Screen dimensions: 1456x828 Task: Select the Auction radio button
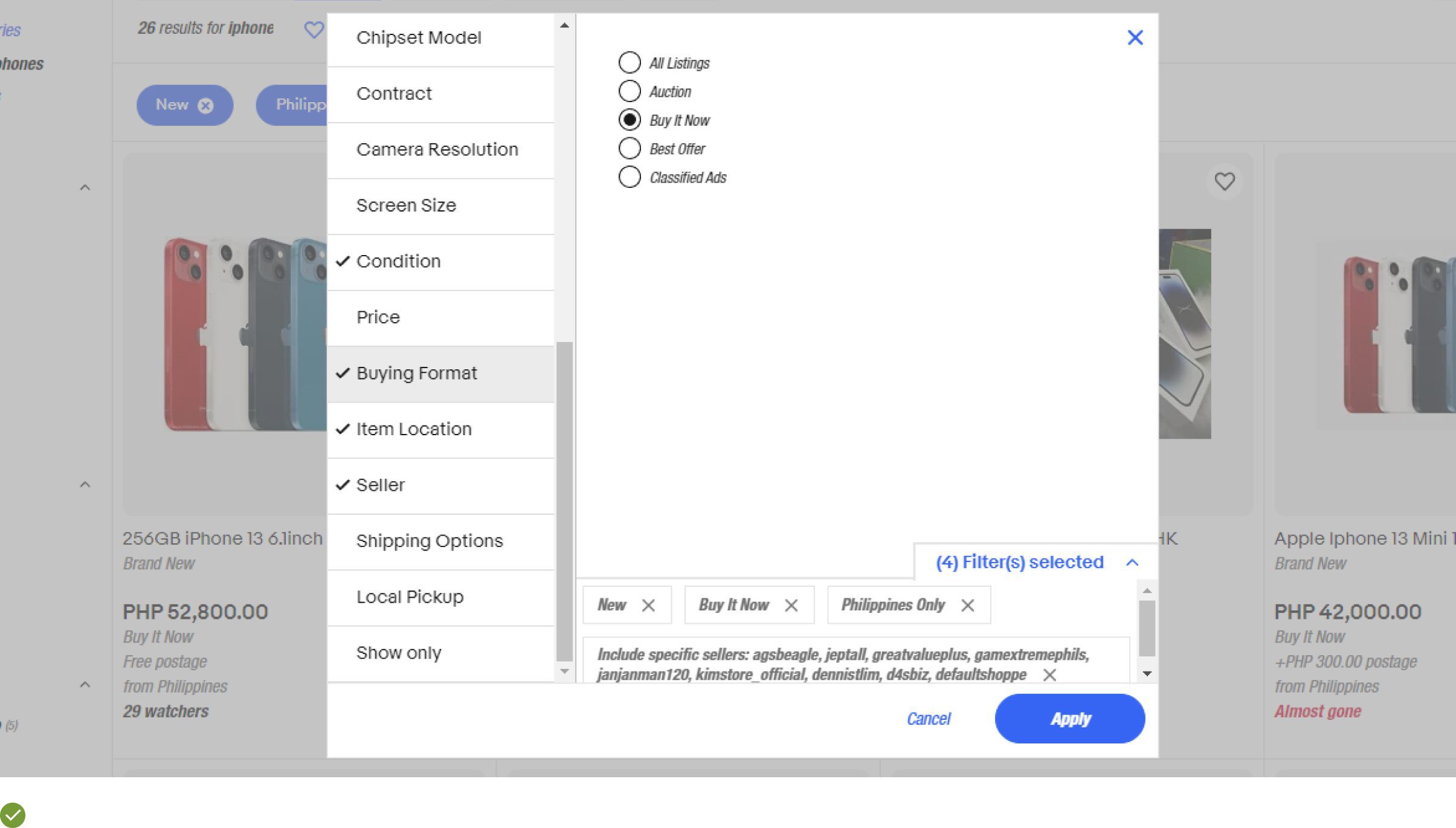point(629,91)
